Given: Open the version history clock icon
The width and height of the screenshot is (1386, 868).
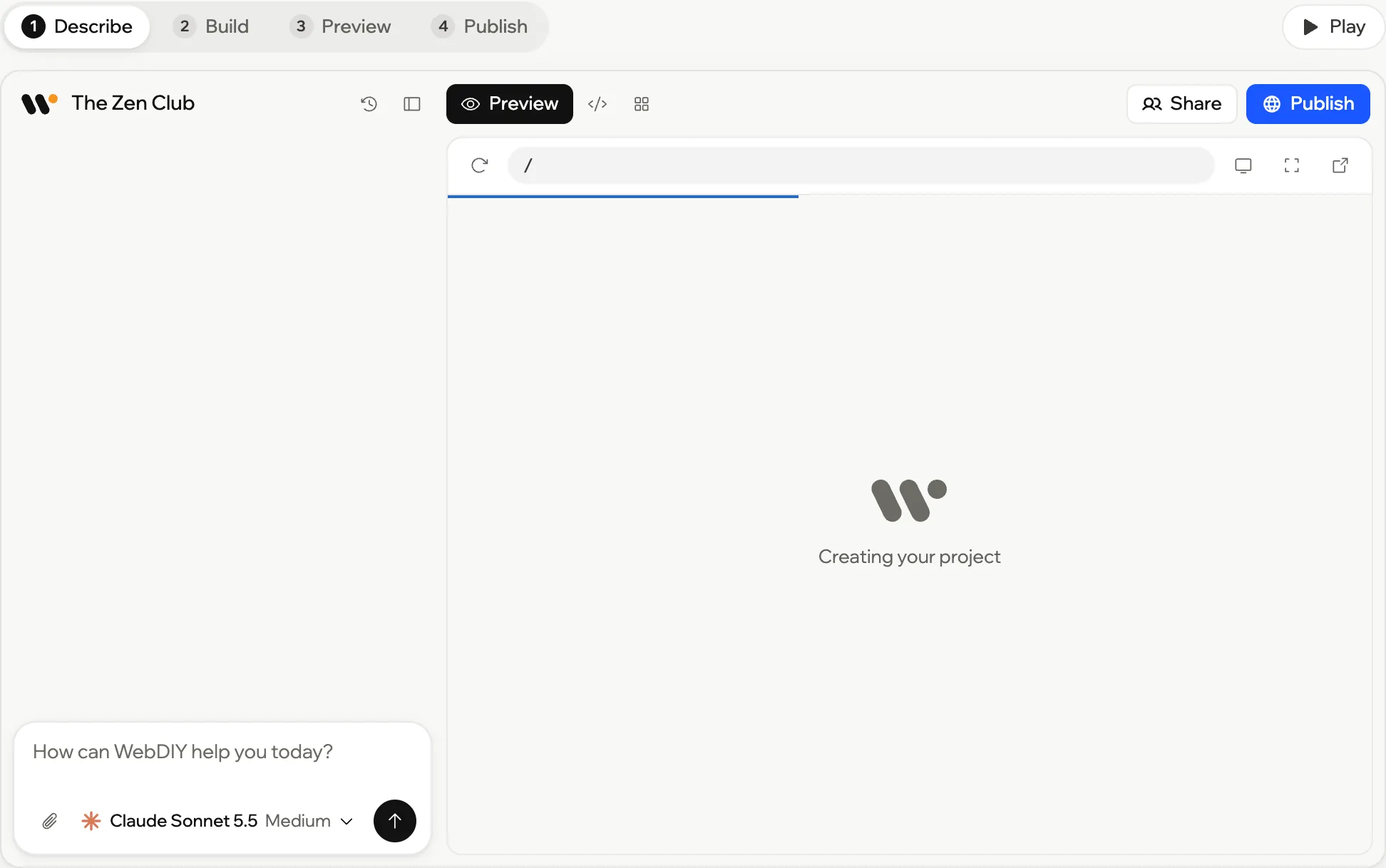Looking at the screenshot, I should tap(369, 104).
